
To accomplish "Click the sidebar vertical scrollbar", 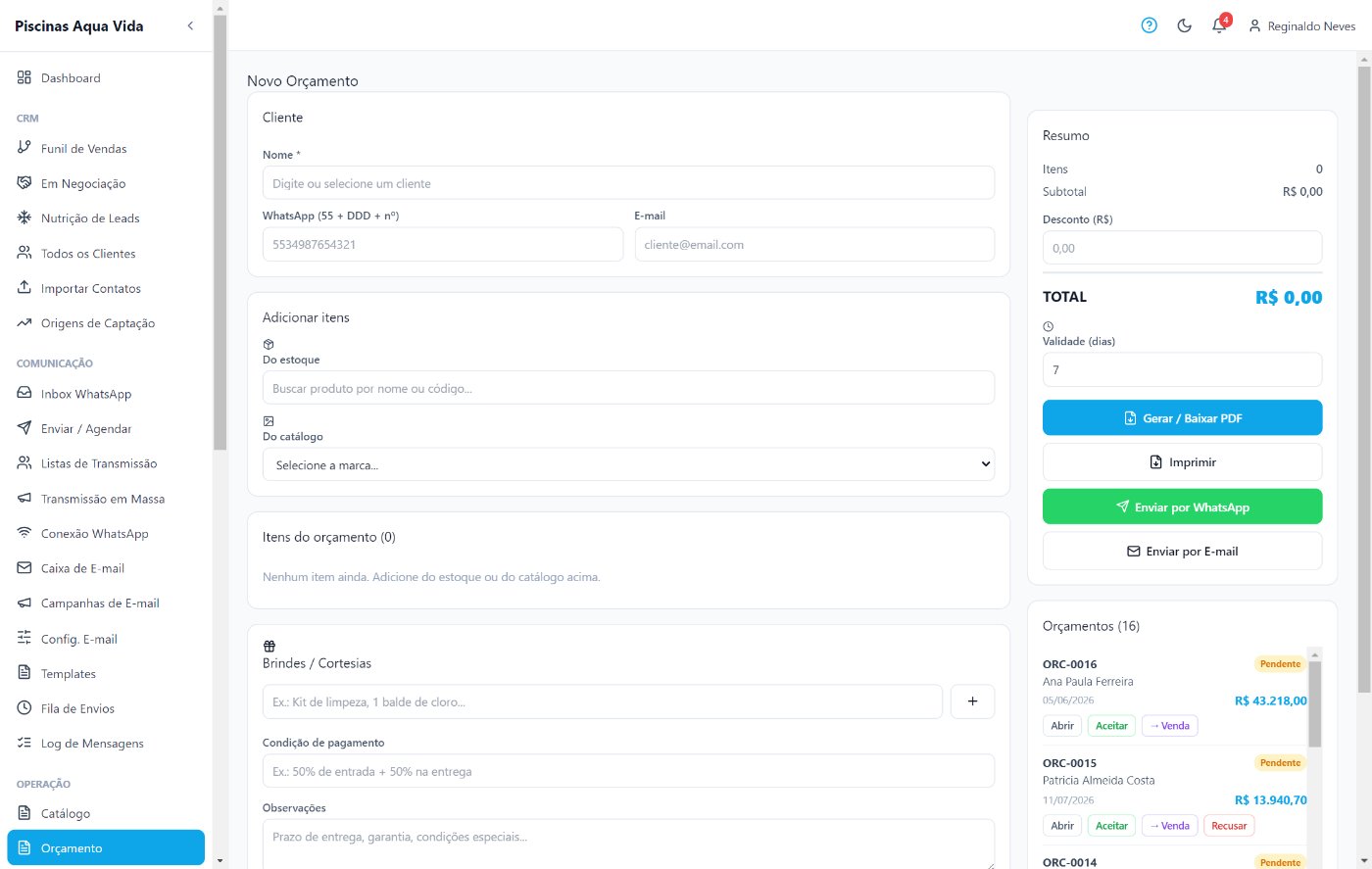I will 220,232.
